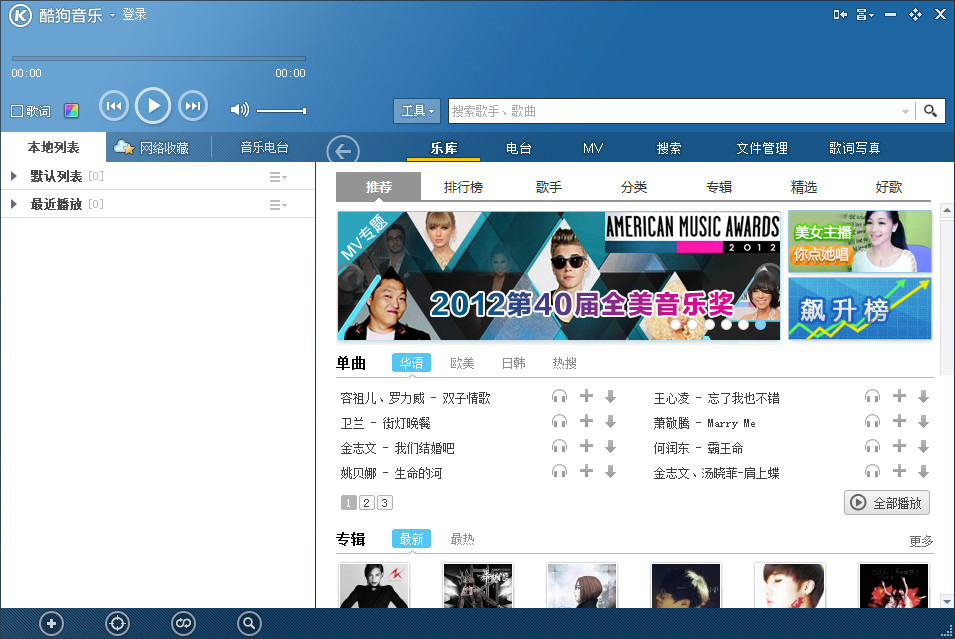Viewport: 955px width, 639px height.
Task: Open the 搜索 tab
Action: coord(669,148)
